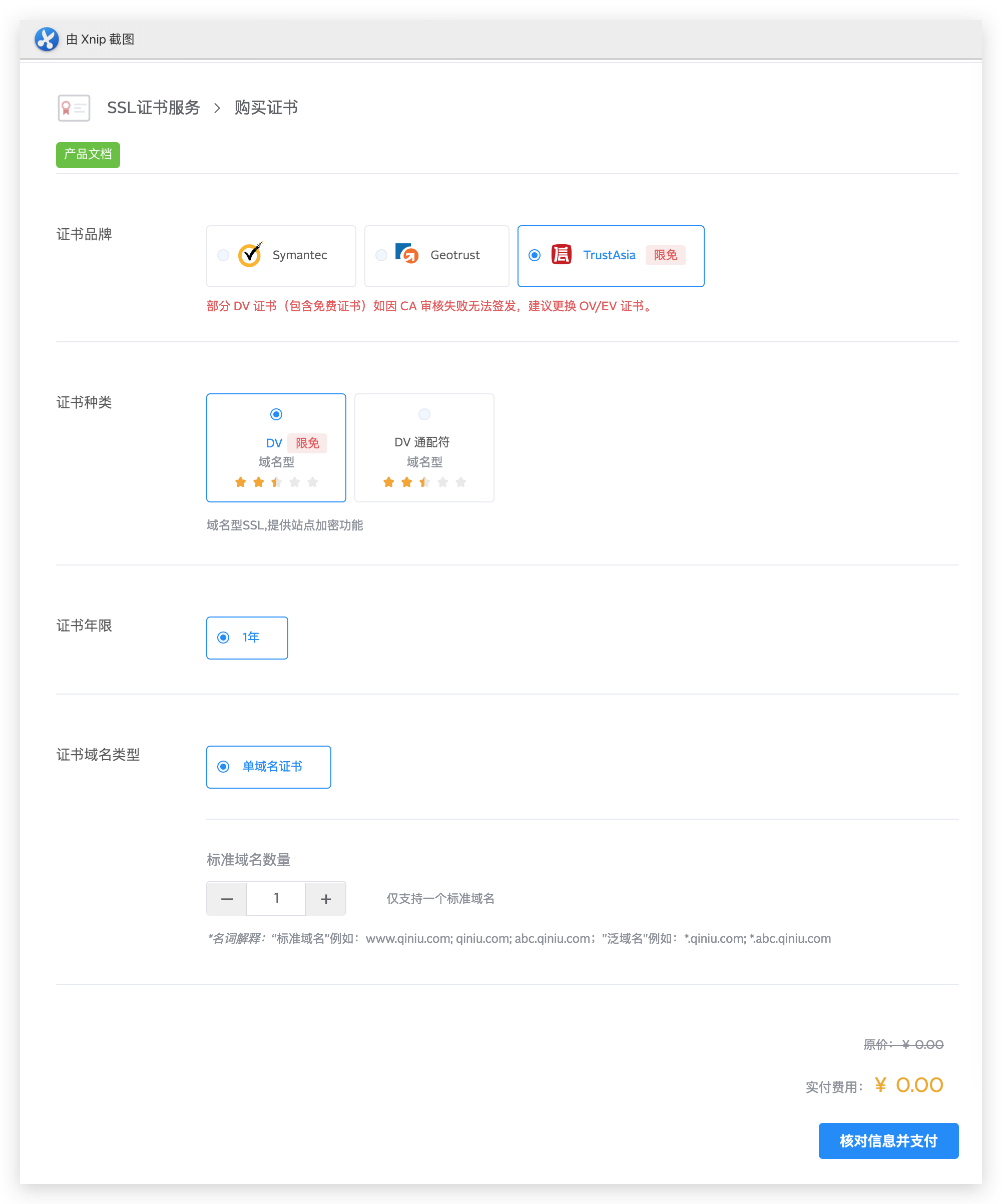Click the red TrustAsia logo

561,255
